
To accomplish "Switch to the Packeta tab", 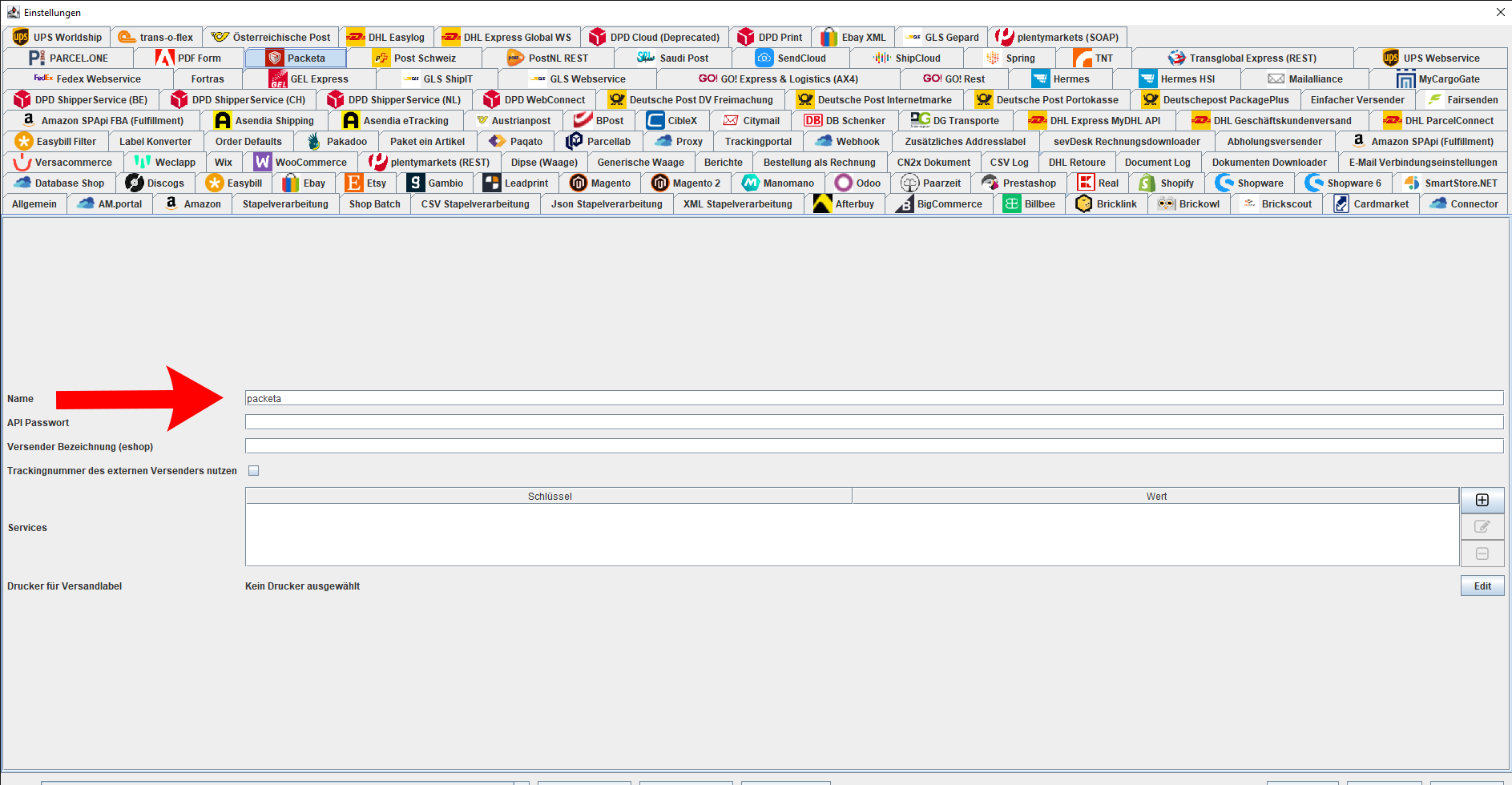I will coord(296,58).
